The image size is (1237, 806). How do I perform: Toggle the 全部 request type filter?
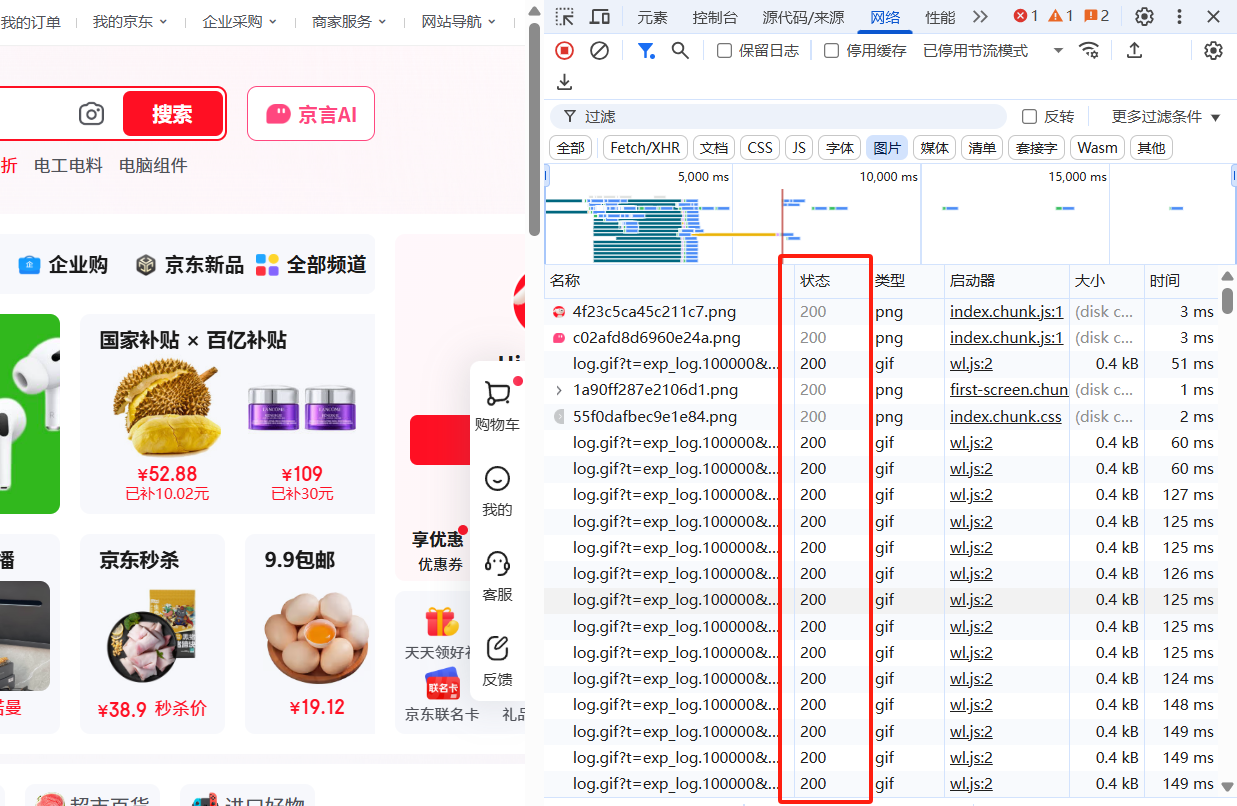(571, 148)
